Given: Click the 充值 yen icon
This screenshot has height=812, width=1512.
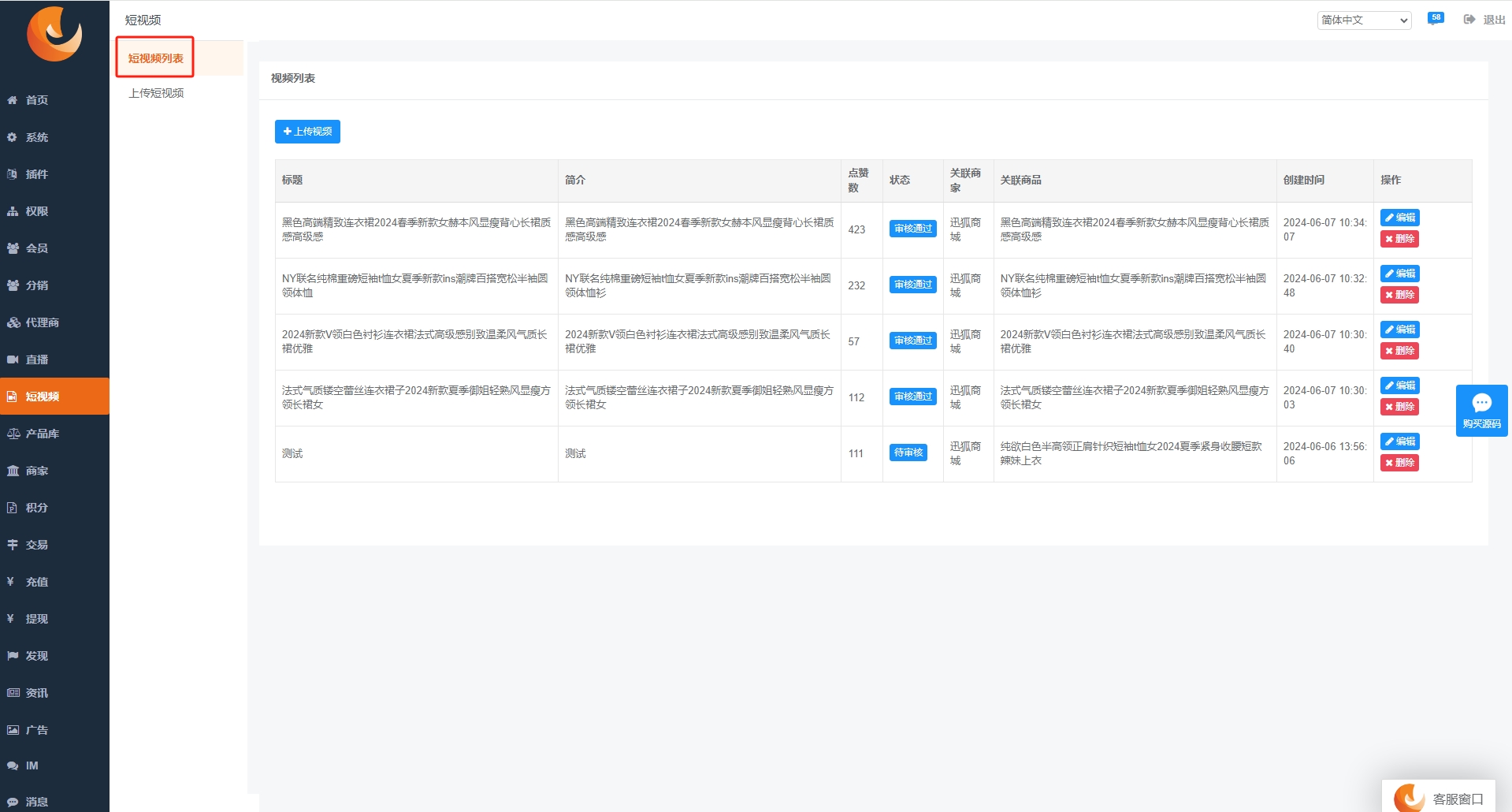Looking at the screenshot, I should [11, 582].
